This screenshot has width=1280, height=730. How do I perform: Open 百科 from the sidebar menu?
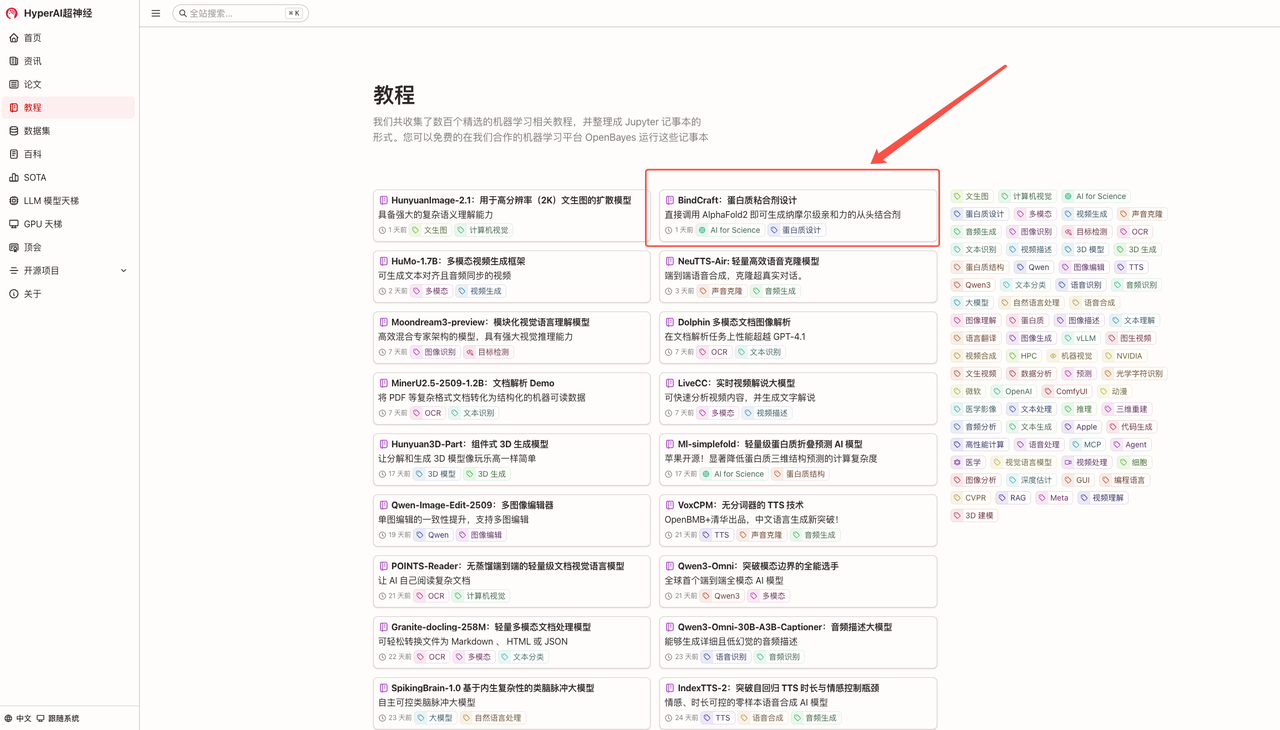click(33, 154)
